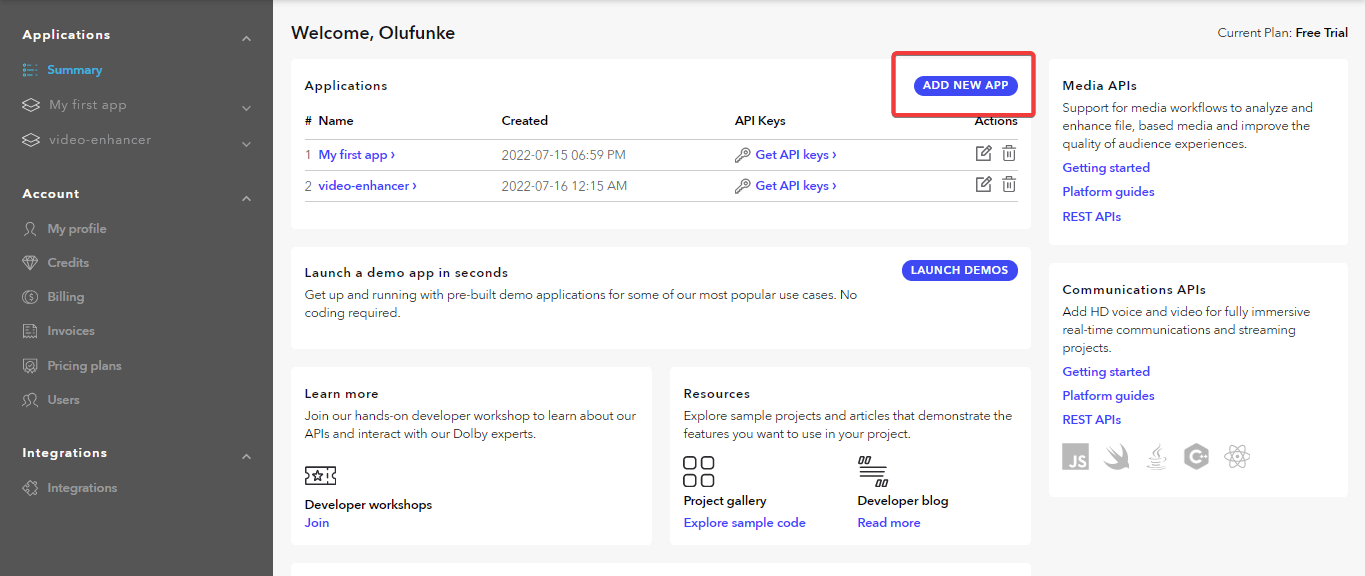The width and height of the screenshot is (1365, 576).
Task: Get API keys for video-enhancer
Action: 795,185
